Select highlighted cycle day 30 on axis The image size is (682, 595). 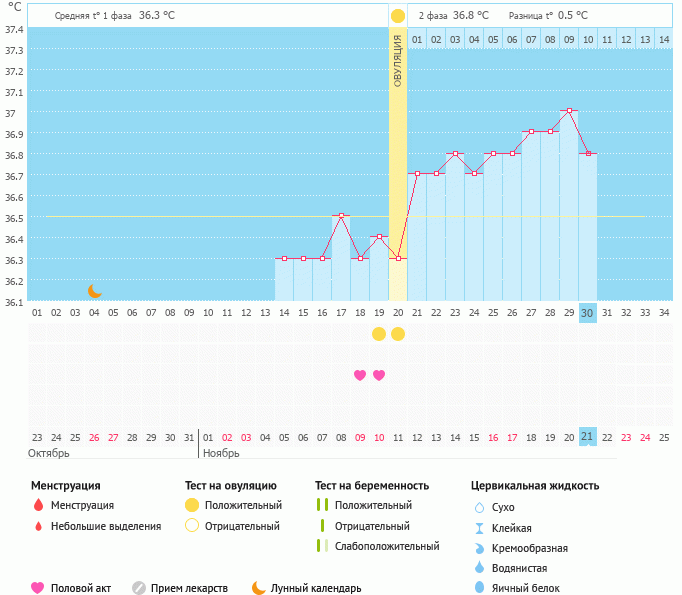coord(587,312)
